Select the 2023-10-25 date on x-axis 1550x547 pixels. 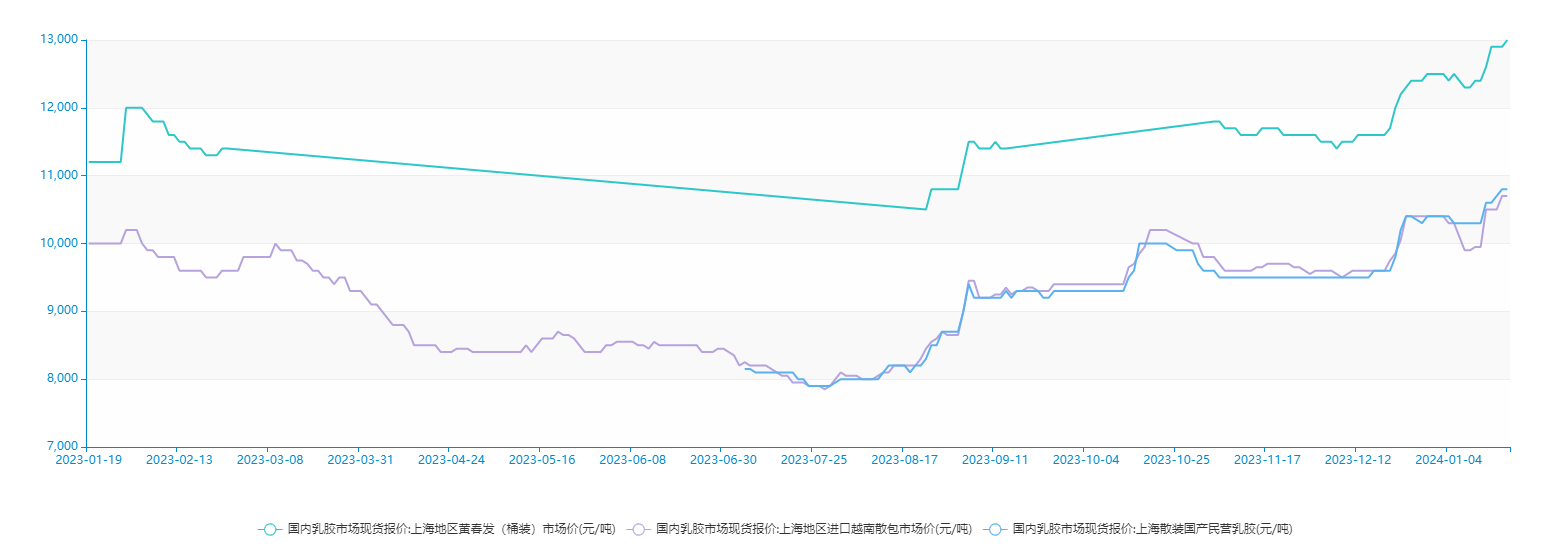tap(1175, 460)
